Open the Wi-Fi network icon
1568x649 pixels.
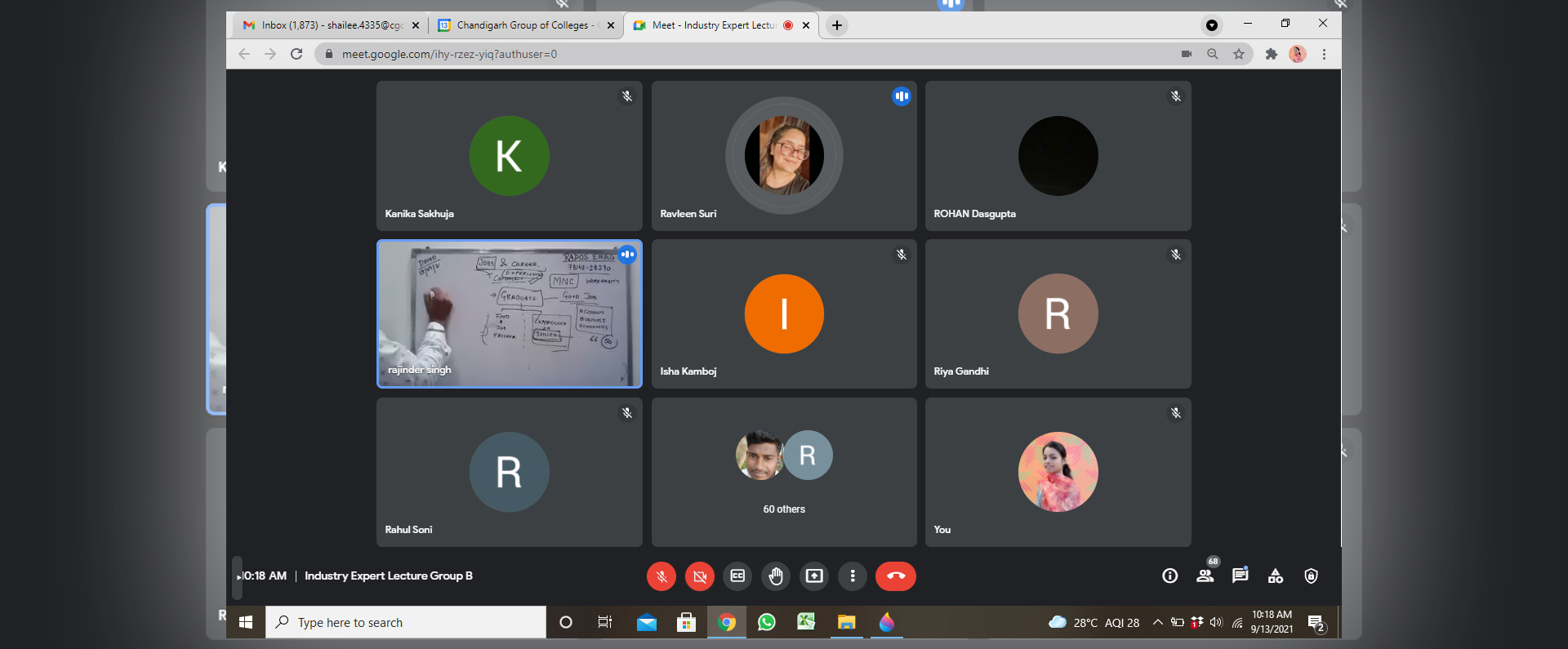[1237, 622]
